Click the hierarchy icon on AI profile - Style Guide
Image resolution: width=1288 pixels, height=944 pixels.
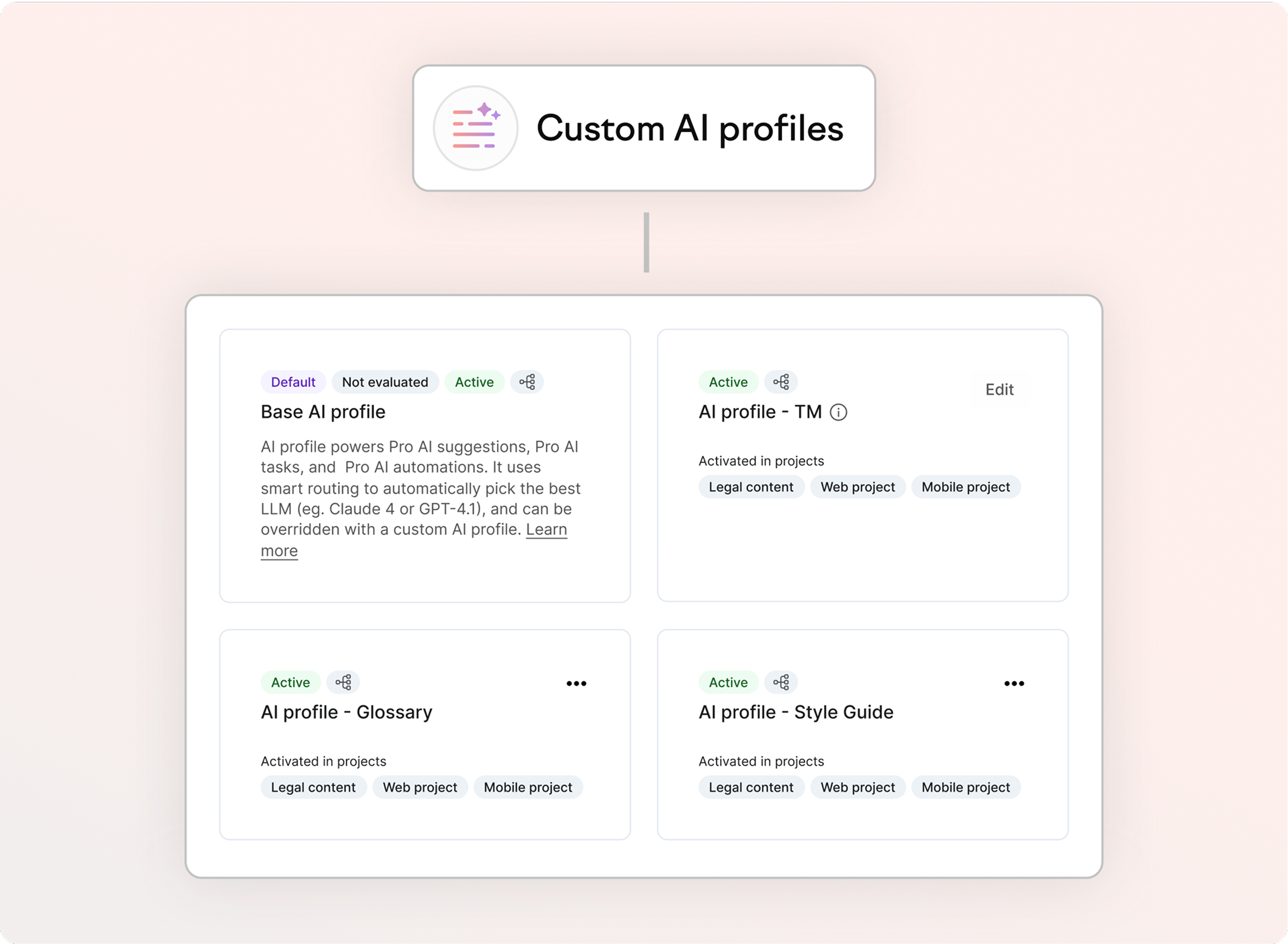781,682
